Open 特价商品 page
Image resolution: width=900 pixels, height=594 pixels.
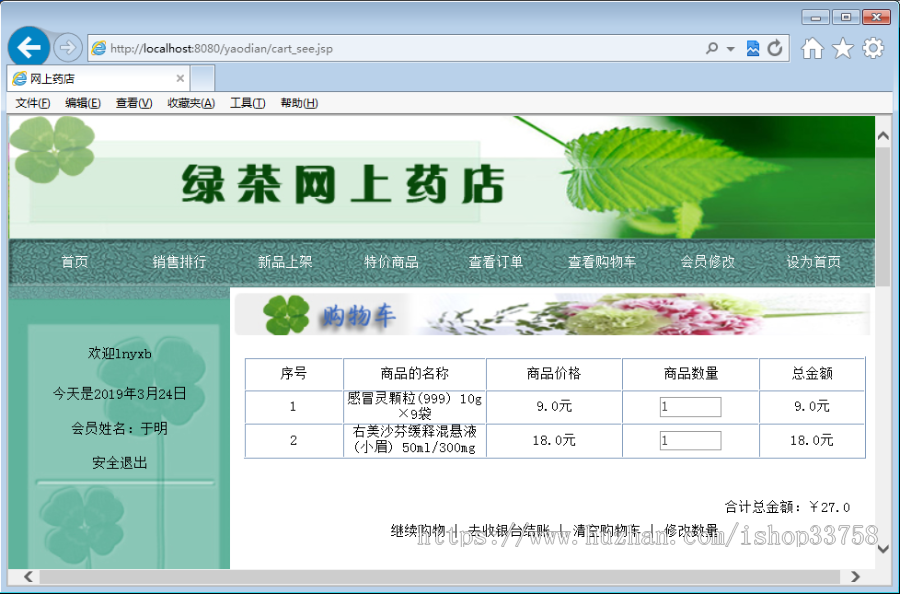[390, 261]
